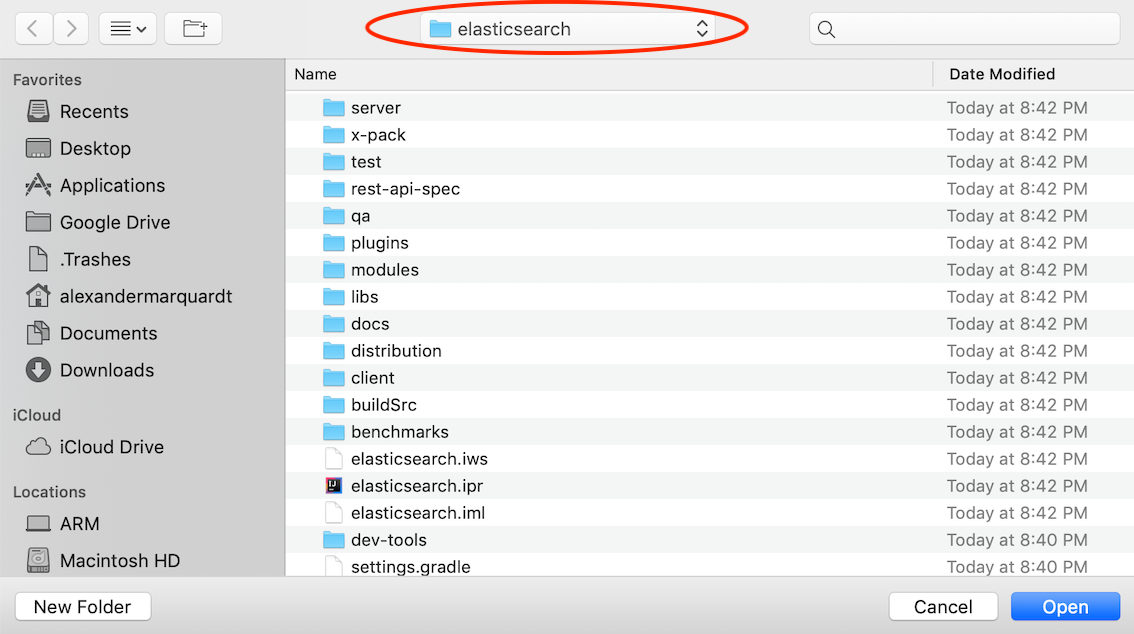
Task: Click the Downloads arrow icon
Action: coord(38,369)
